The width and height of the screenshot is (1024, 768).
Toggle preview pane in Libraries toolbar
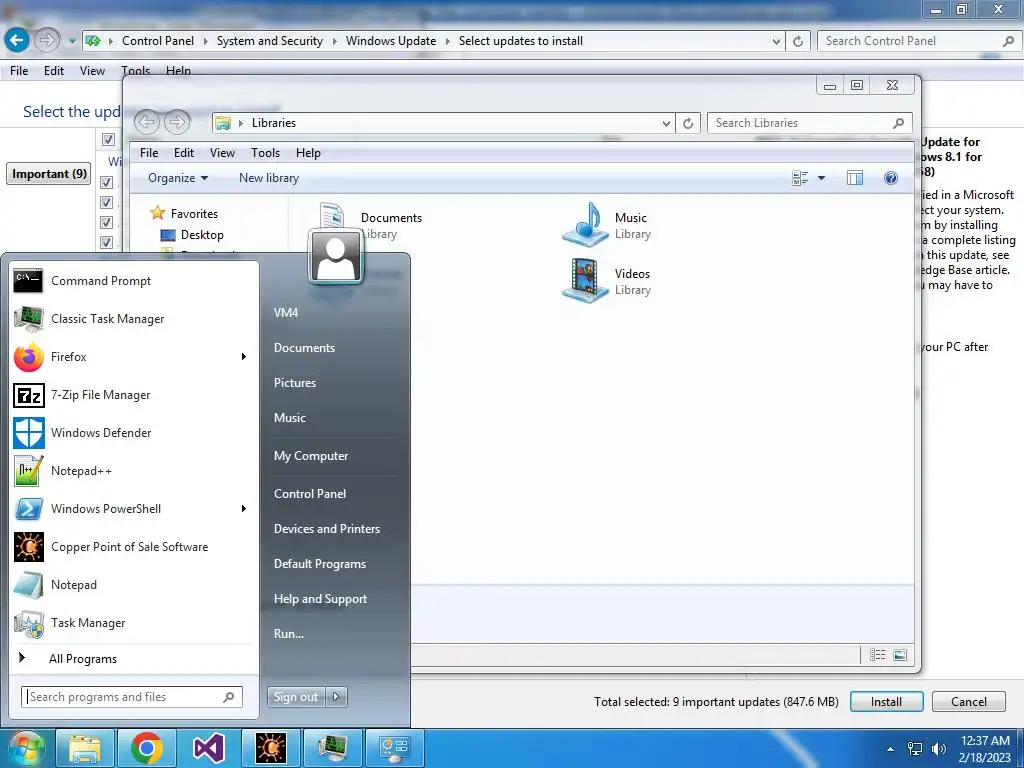855,178
